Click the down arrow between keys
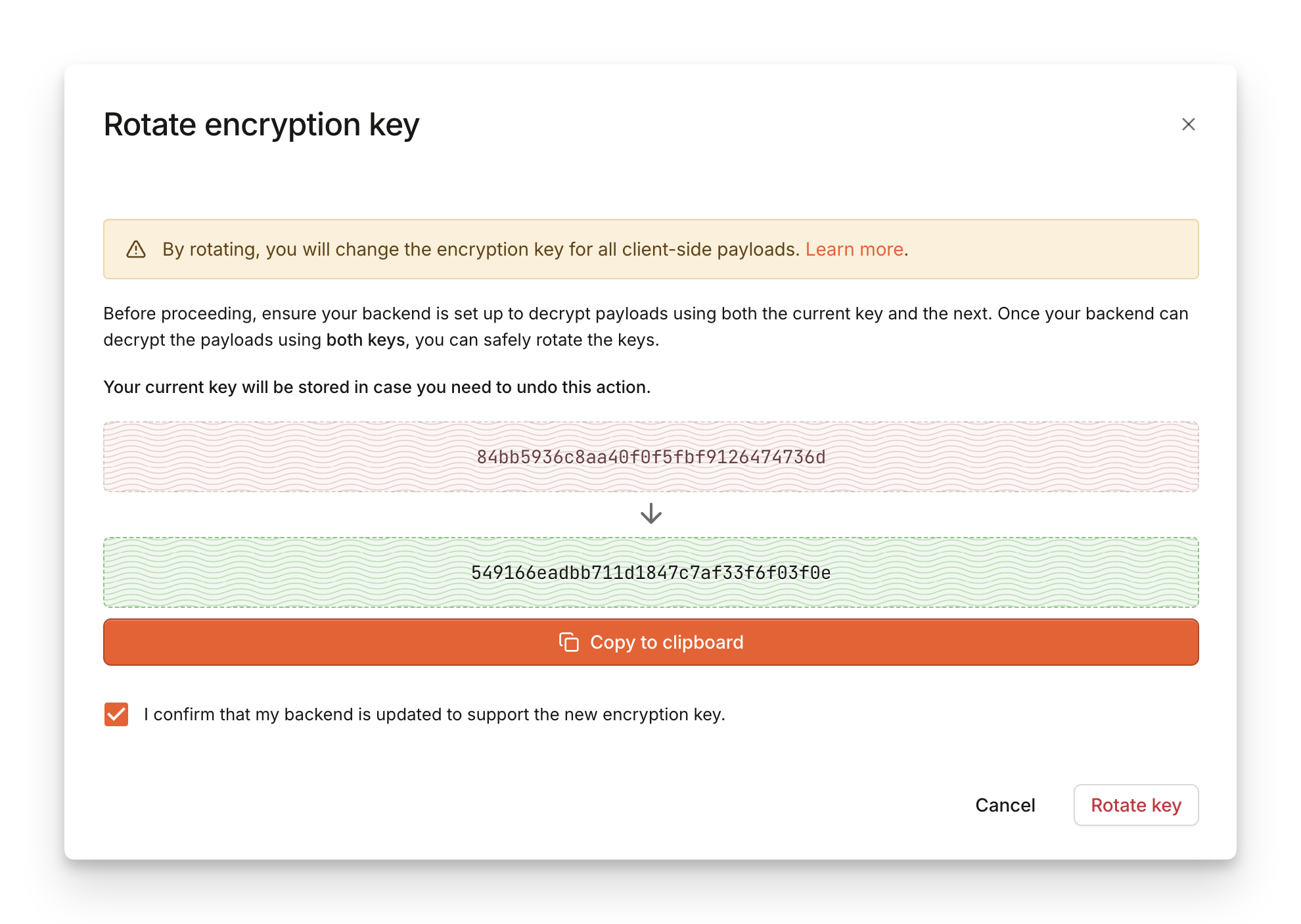This screenshot has height=924, width=1301. (x=650, y=513)
